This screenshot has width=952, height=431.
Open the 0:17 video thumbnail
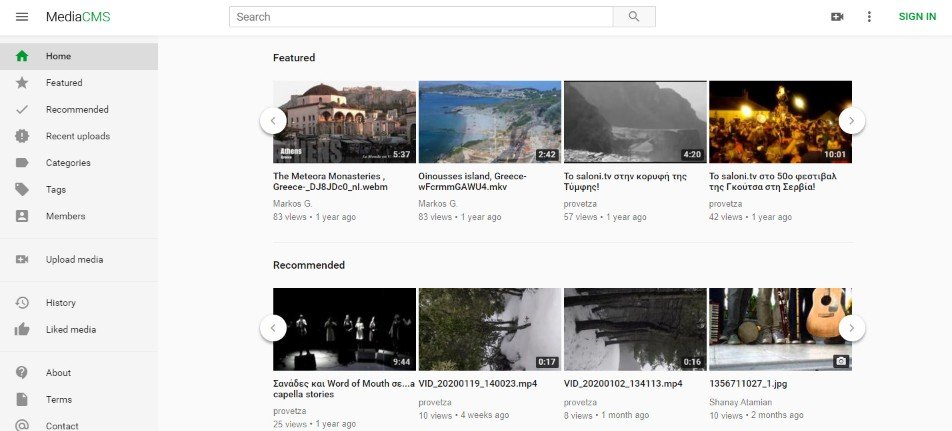click(489, 329)
